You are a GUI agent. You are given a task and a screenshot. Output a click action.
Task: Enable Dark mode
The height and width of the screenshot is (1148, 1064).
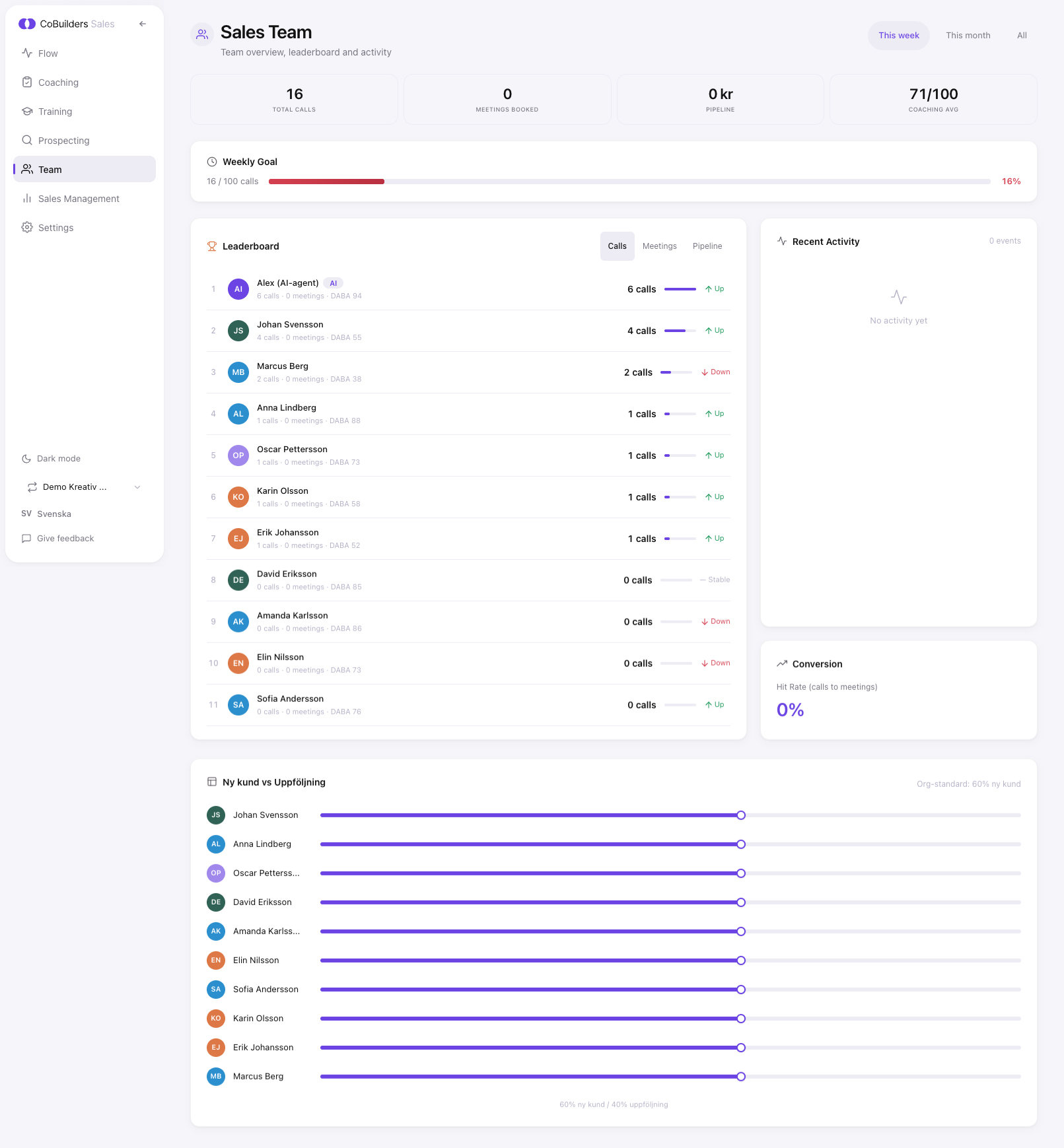click(x=59, y=458)
